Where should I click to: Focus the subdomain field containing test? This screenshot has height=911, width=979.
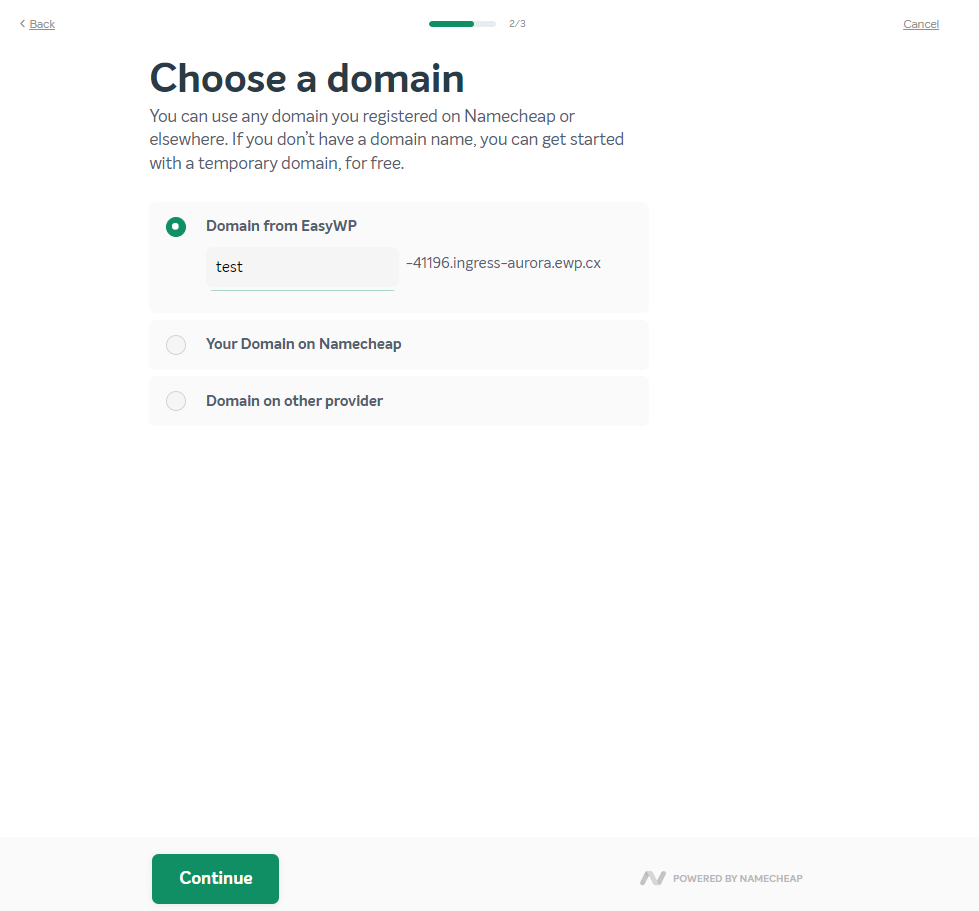[x=302, y=267]
